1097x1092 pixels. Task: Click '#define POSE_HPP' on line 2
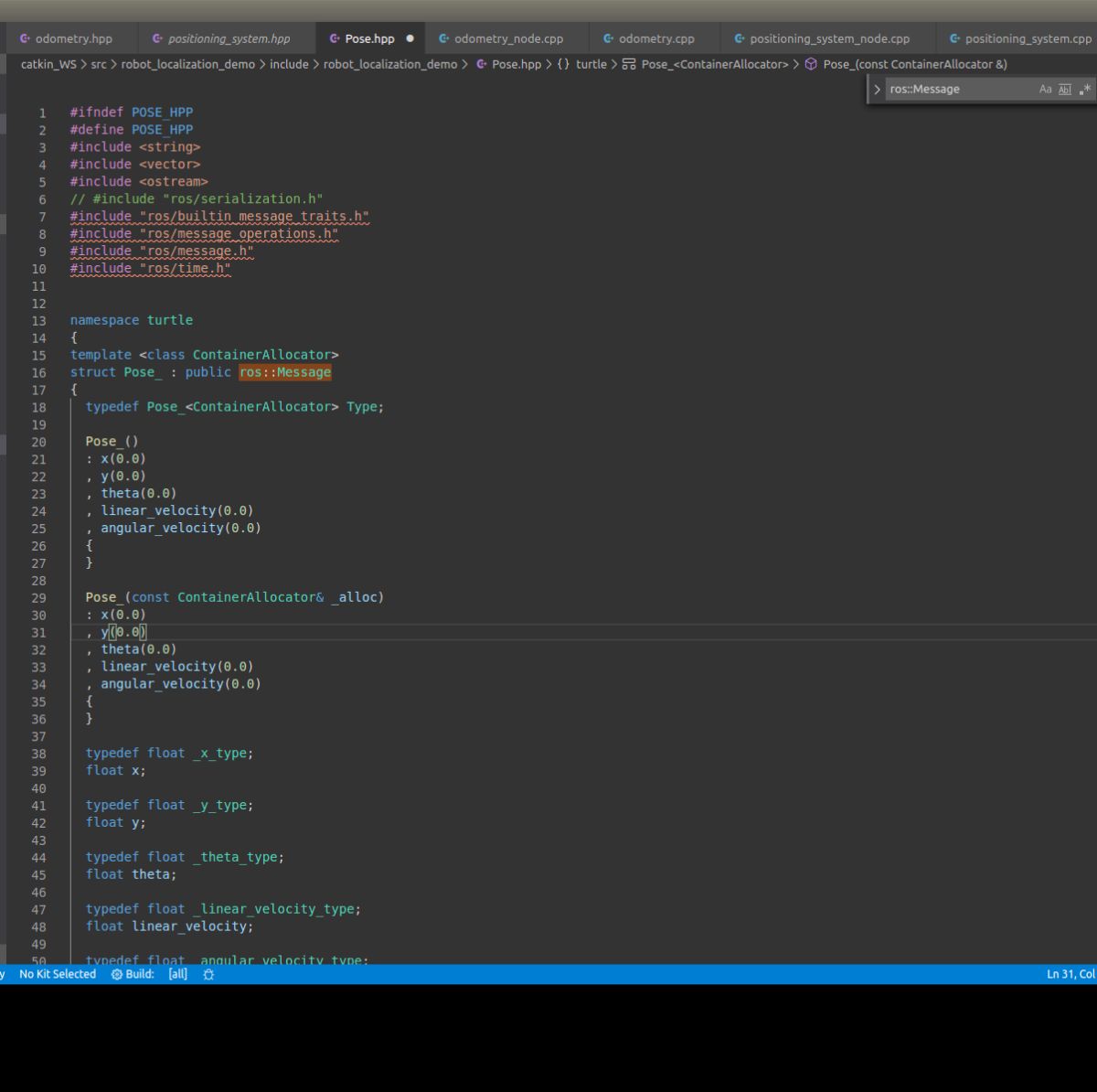click(132, 130)
